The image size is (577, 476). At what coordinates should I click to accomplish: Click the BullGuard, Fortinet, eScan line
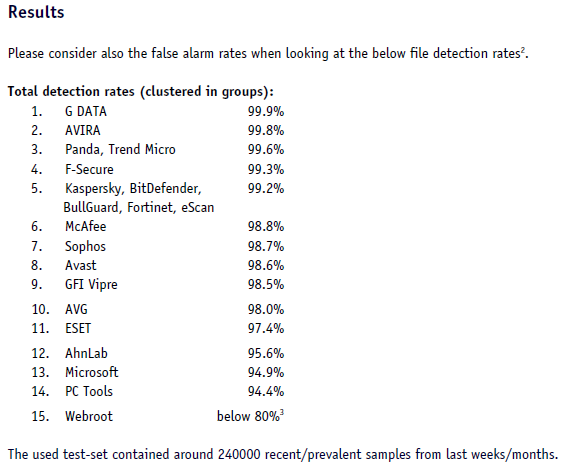pos(139,207)
